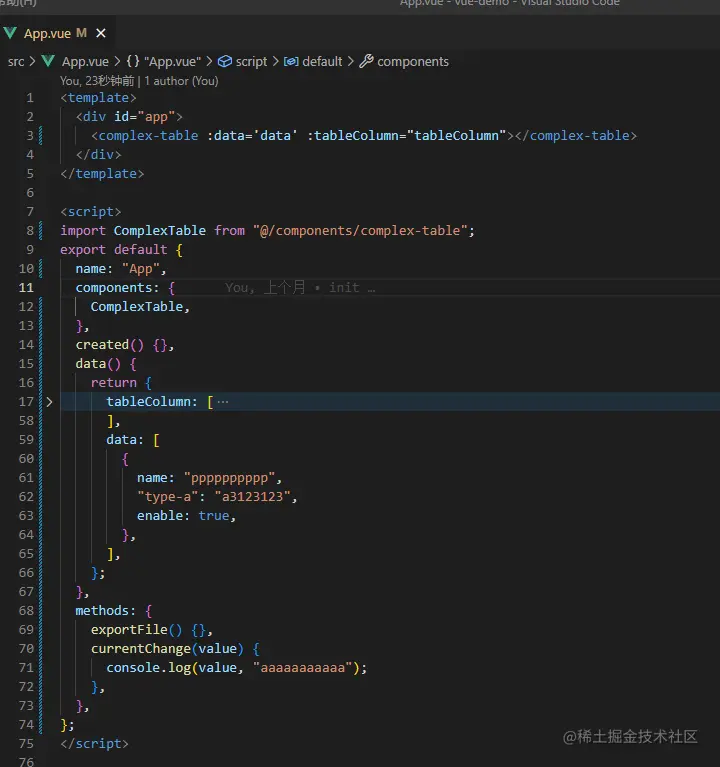Click the Vue logo icon in the tab
The width and height of the screenshot is (720, 767).
10,33
